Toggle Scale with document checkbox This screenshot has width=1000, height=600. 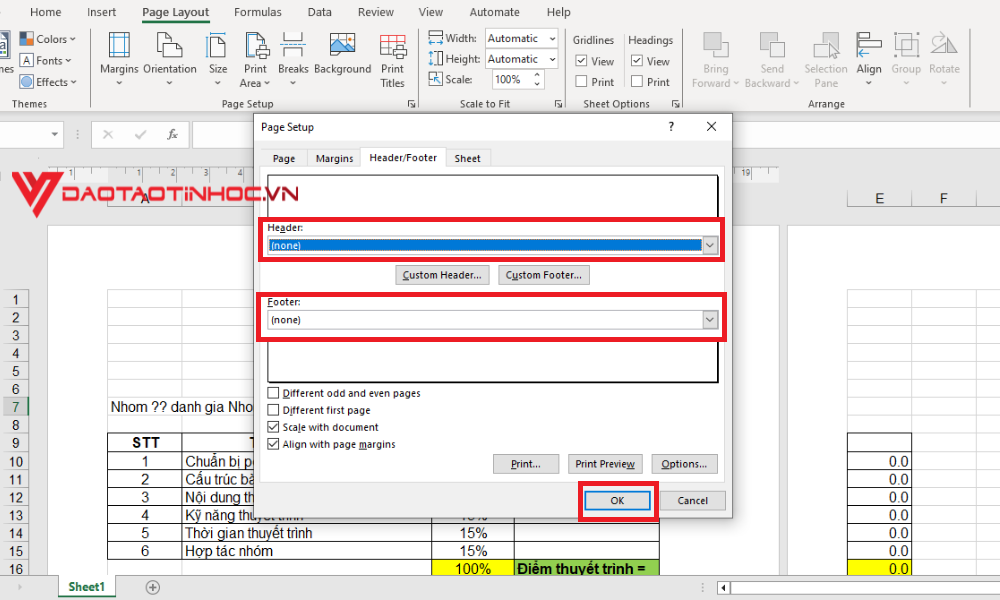[273, 427]
